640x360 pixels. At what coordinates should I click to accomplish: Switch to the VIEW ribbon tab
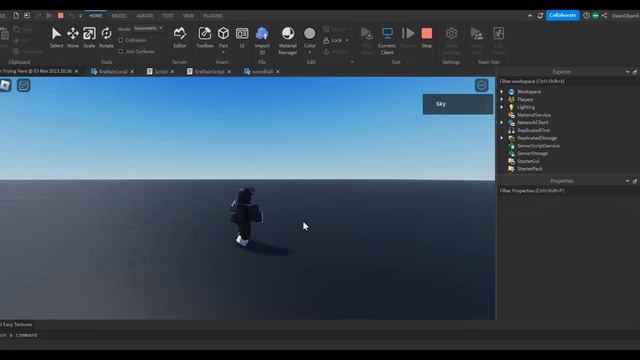tap(188, 16)
